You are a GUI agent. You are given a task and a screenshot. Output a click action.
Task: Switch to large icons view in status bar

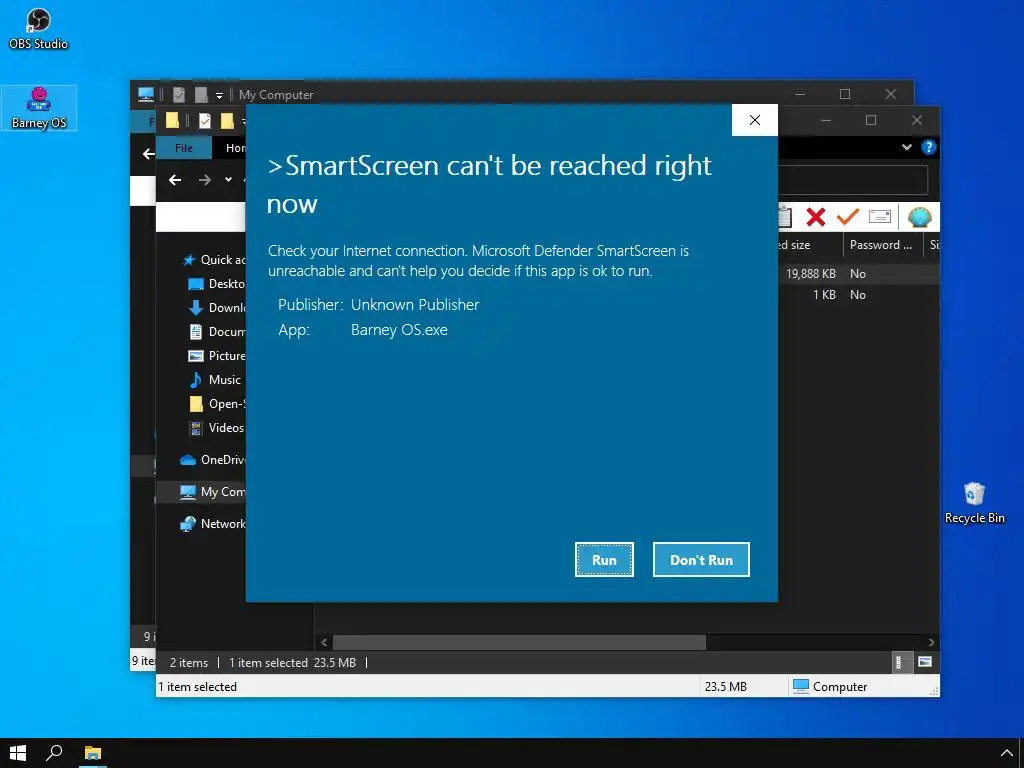pos(924,662)
